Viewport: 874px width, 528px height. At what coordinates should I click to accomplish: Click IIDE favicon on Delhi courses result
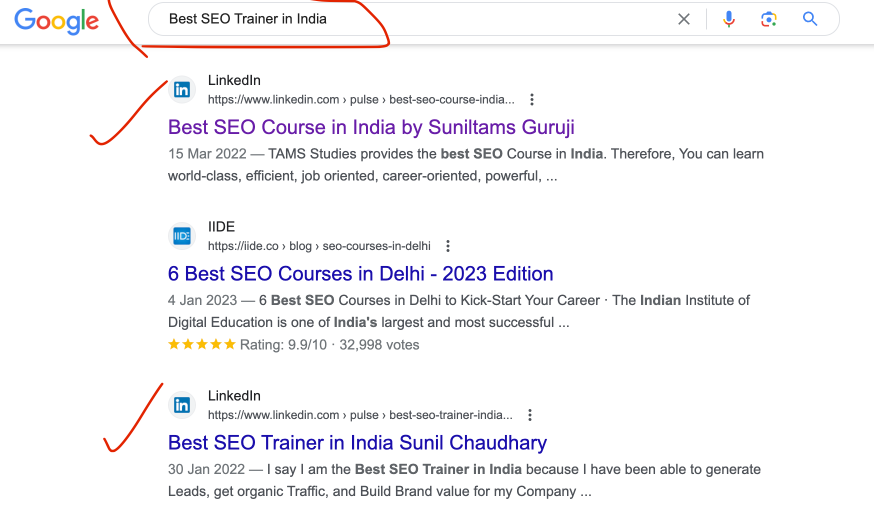(182, 236)
